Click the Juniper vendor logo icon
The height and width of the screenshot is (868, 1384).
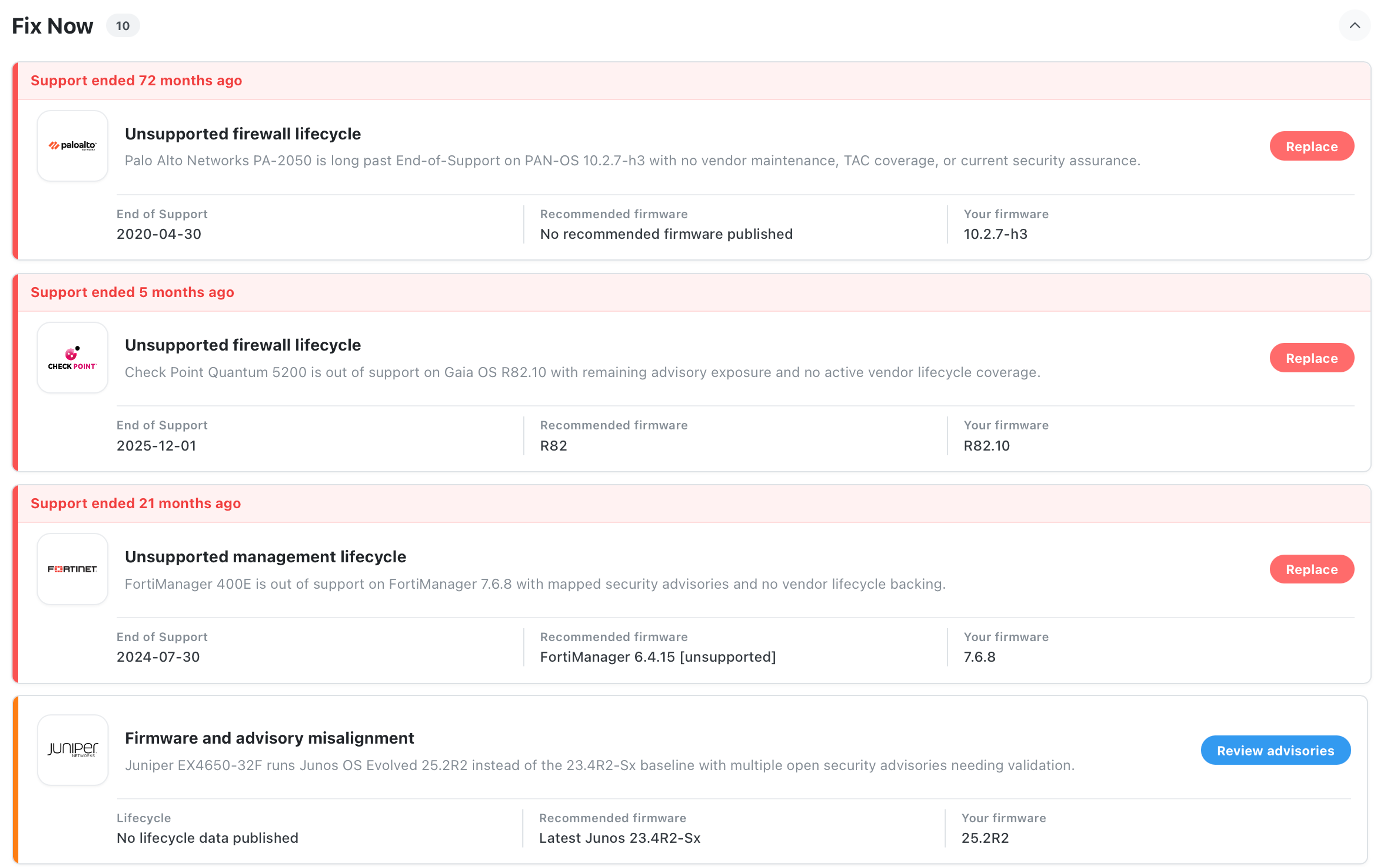pyautogui.click(x=73, y=750)
